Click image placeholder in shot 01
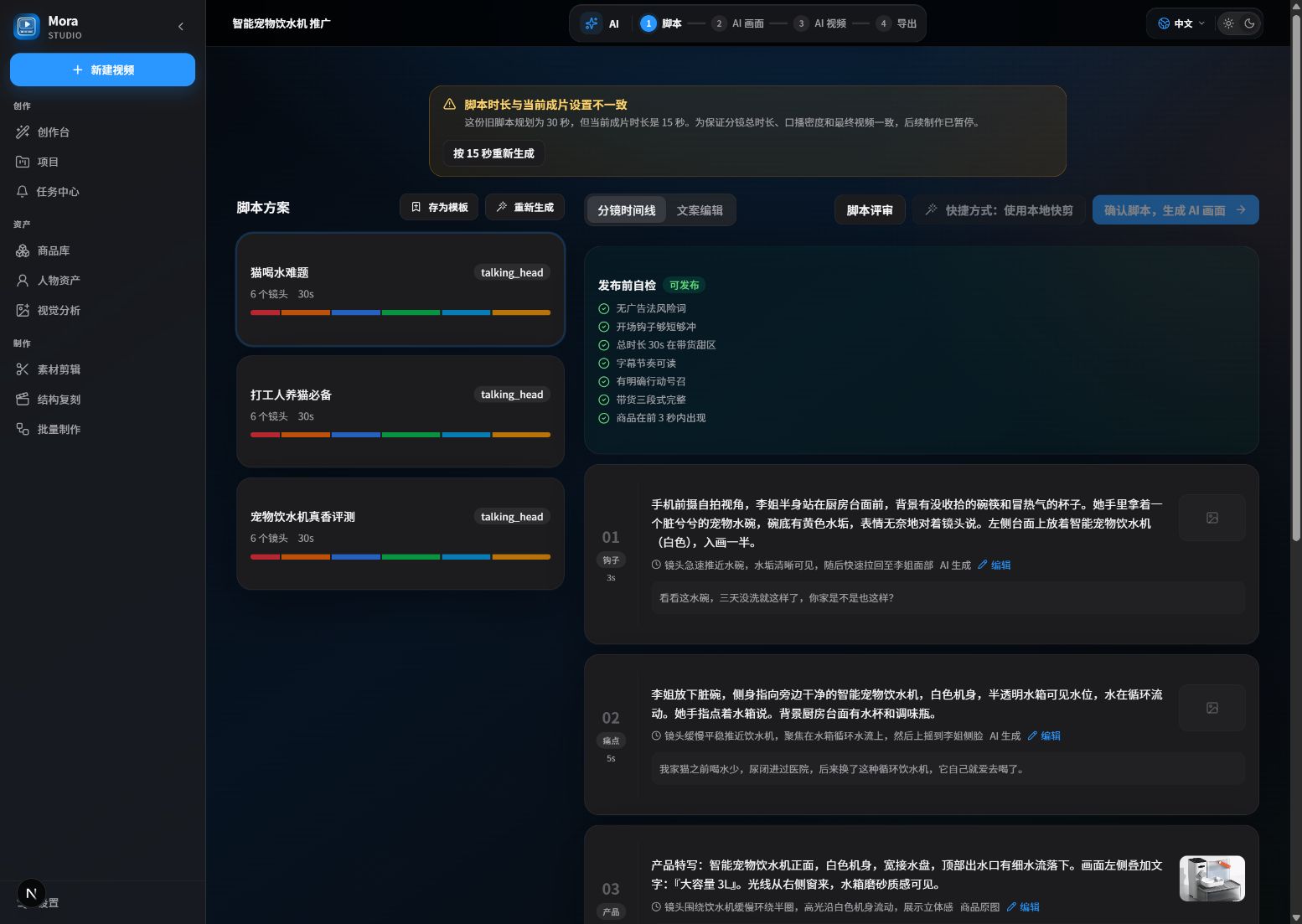 point(1212,518)
